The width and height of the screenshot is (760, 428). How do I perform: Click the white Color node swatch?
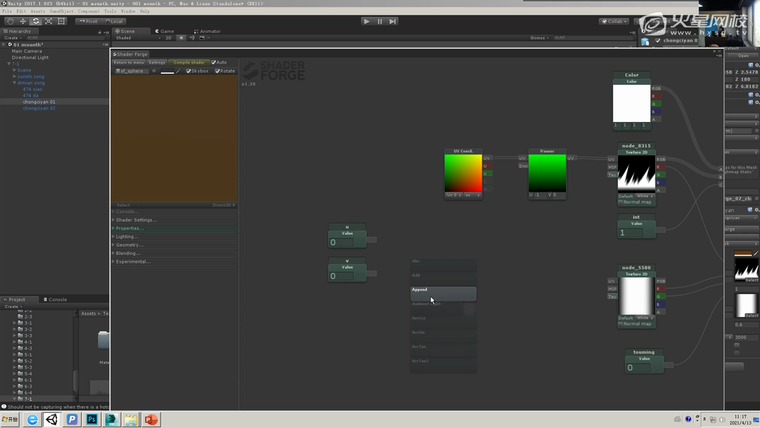632,103
